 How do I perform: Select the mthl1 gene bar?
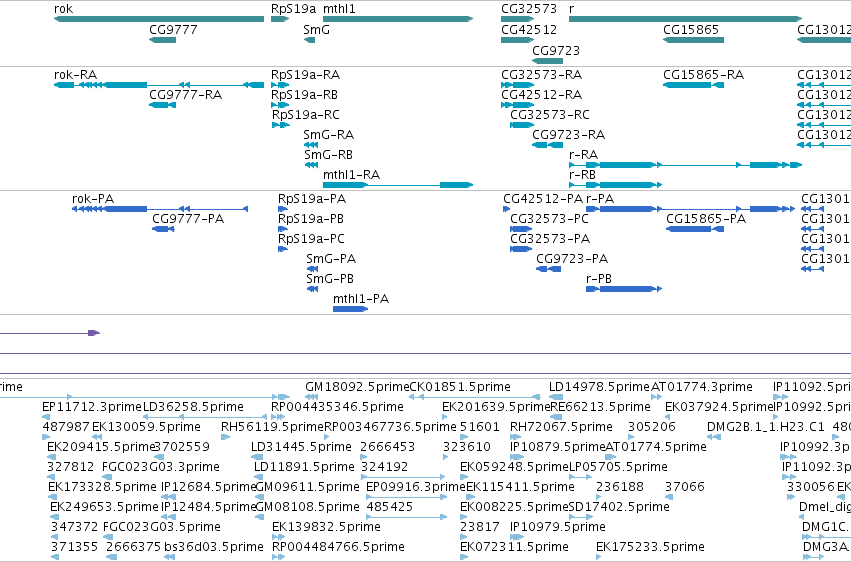click(398, 19)
